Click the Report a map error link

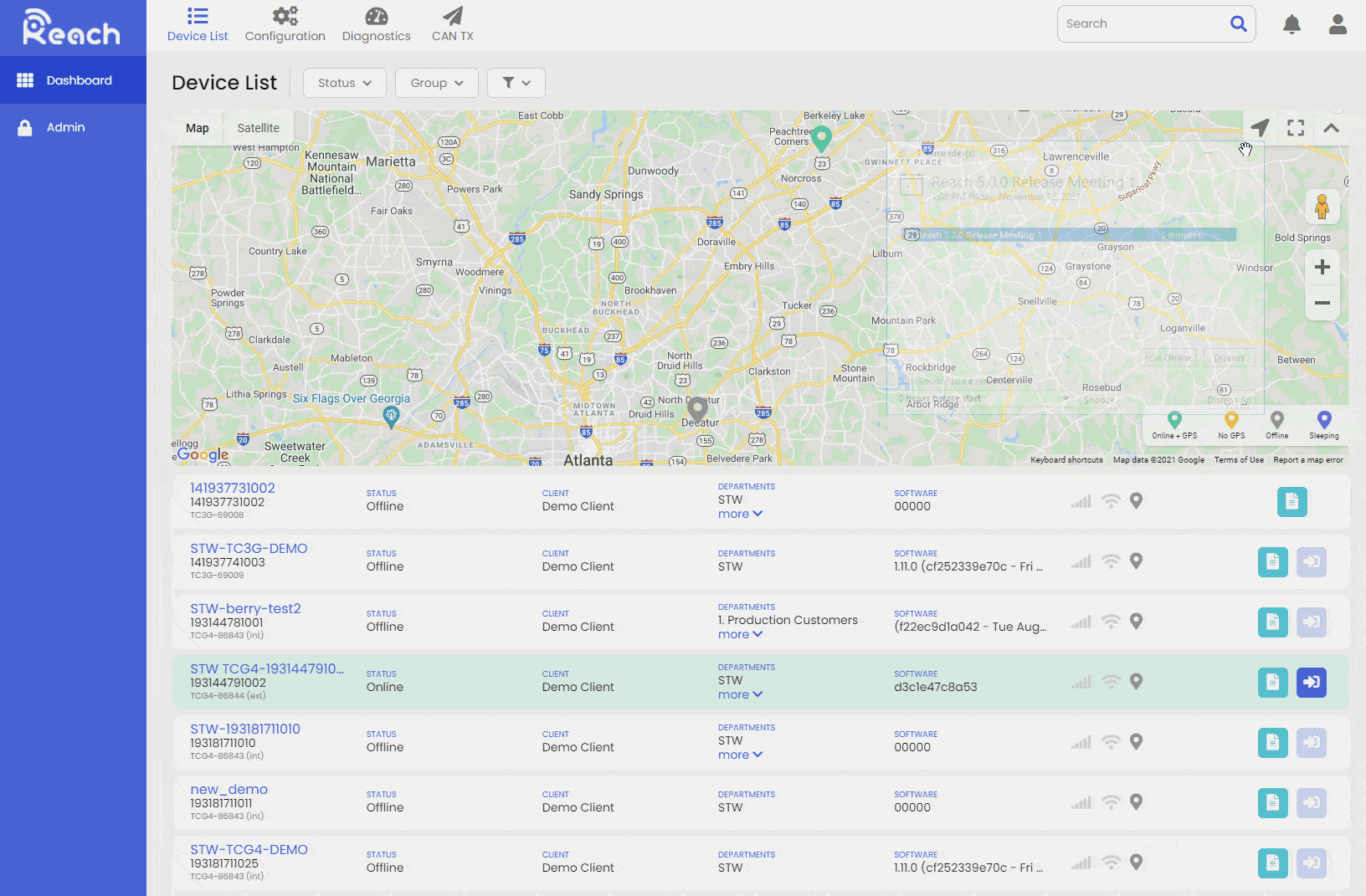point(1308,459)
